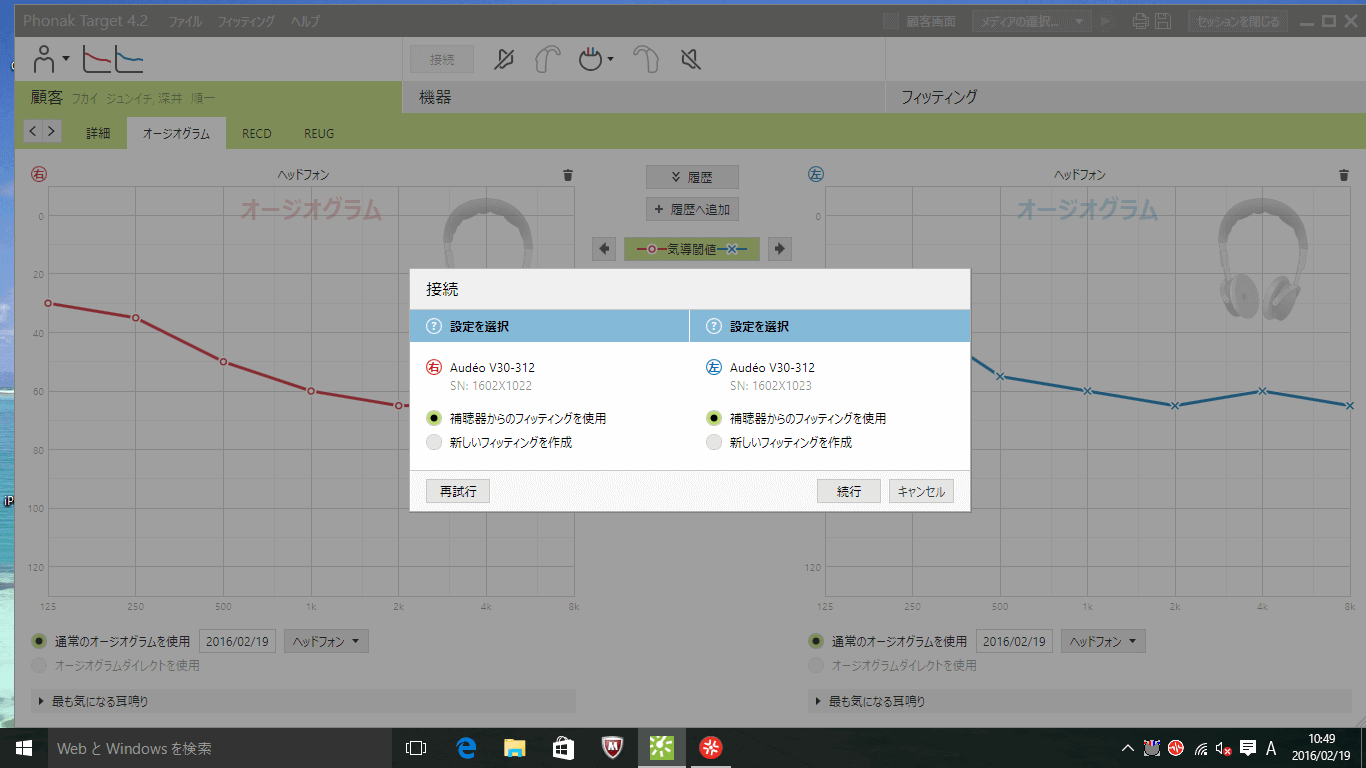Delete left audiogram with trash icon

1343,175
